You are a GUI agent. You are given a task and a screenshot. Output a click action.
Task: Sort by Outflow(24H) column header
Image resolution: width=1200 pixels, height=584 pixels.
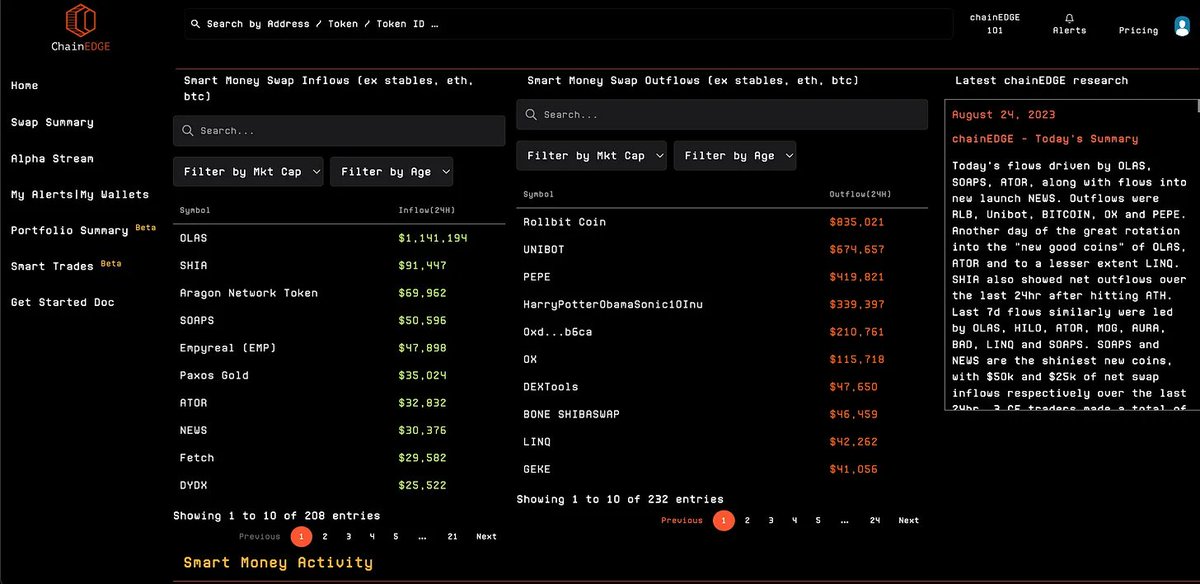coord(860,195)
